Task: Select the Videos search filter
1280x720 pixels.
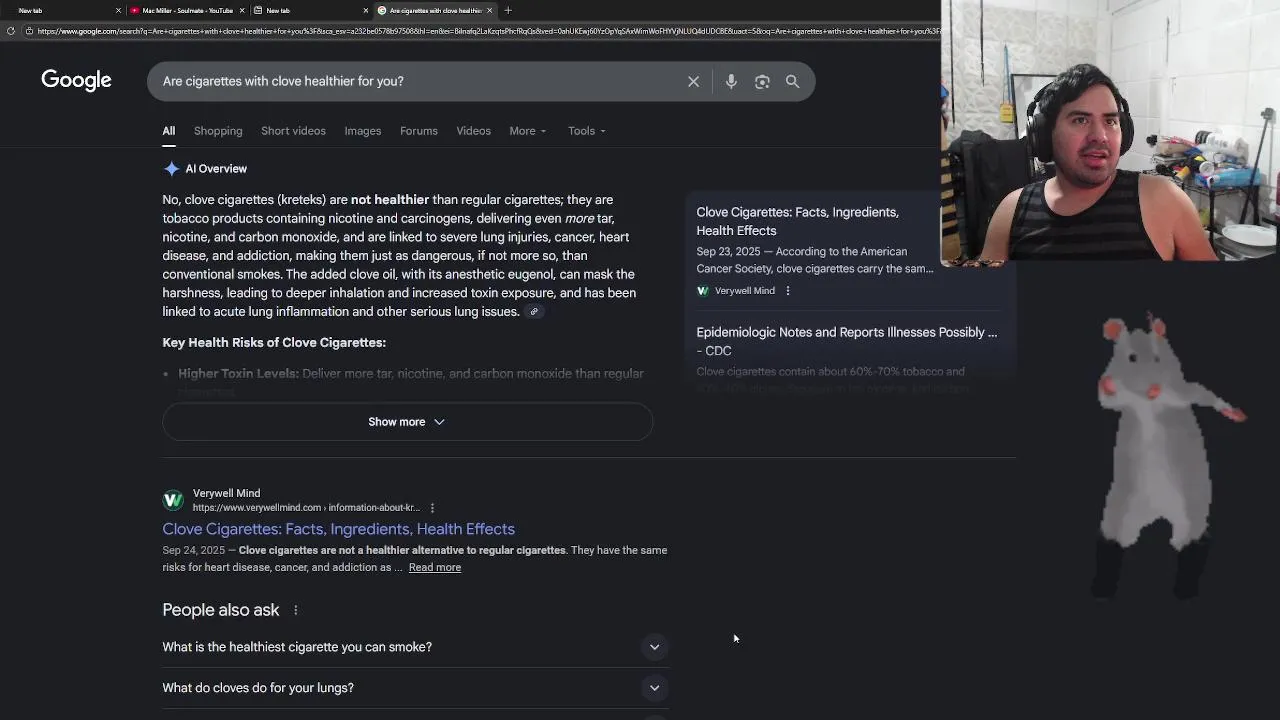Action: [474, 131]
